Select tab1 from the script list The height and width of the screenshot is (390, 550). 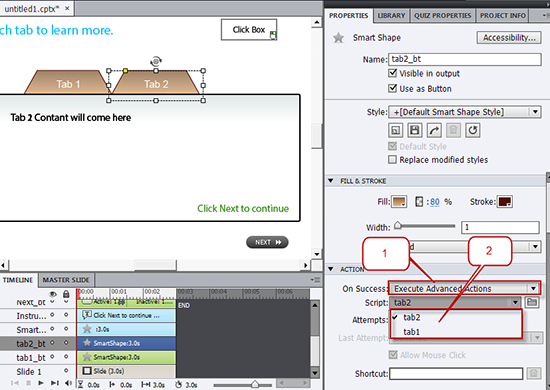(x=411, y=331)
